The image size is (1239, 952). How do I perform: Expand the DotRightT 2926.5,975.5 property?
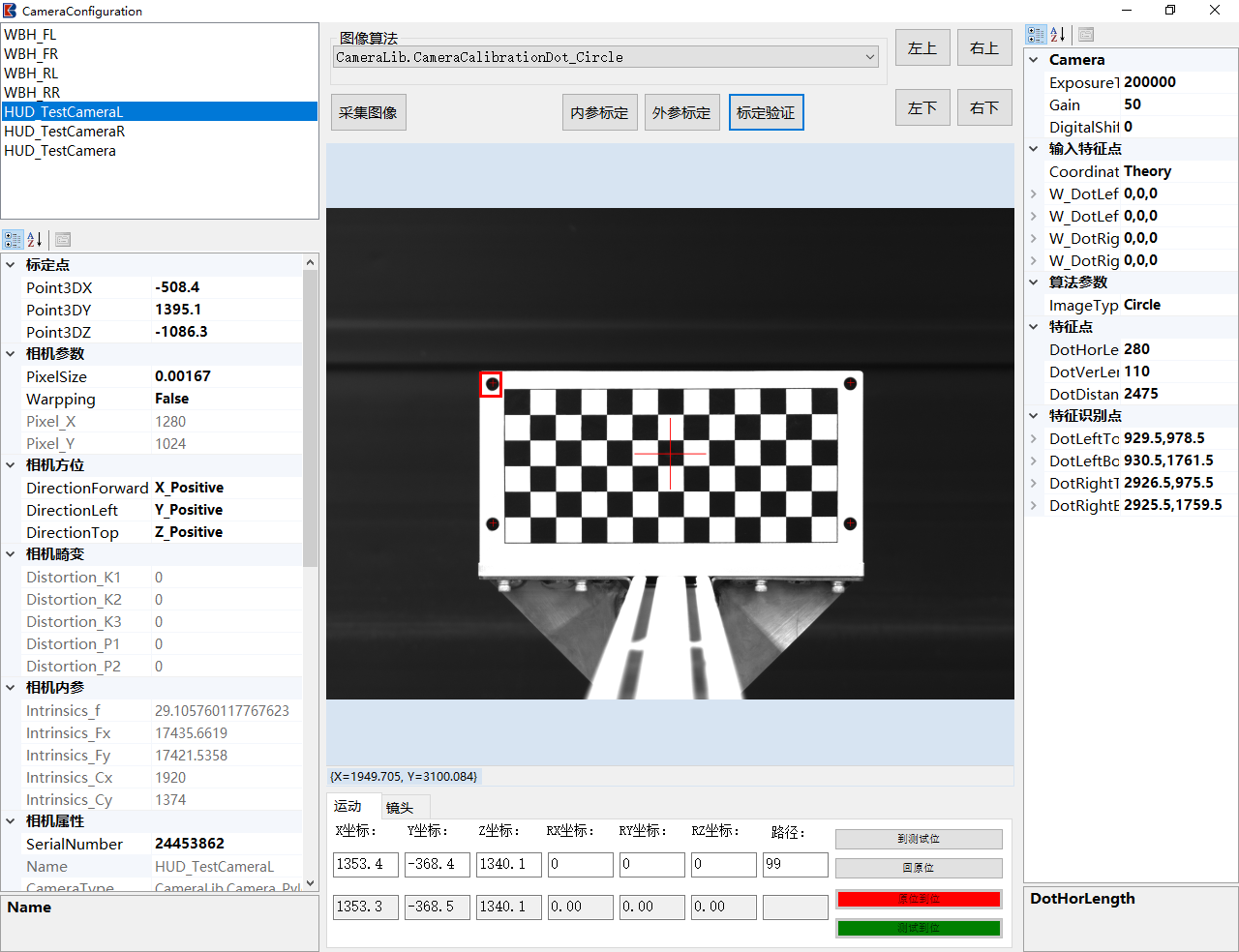click(1034, 483)
